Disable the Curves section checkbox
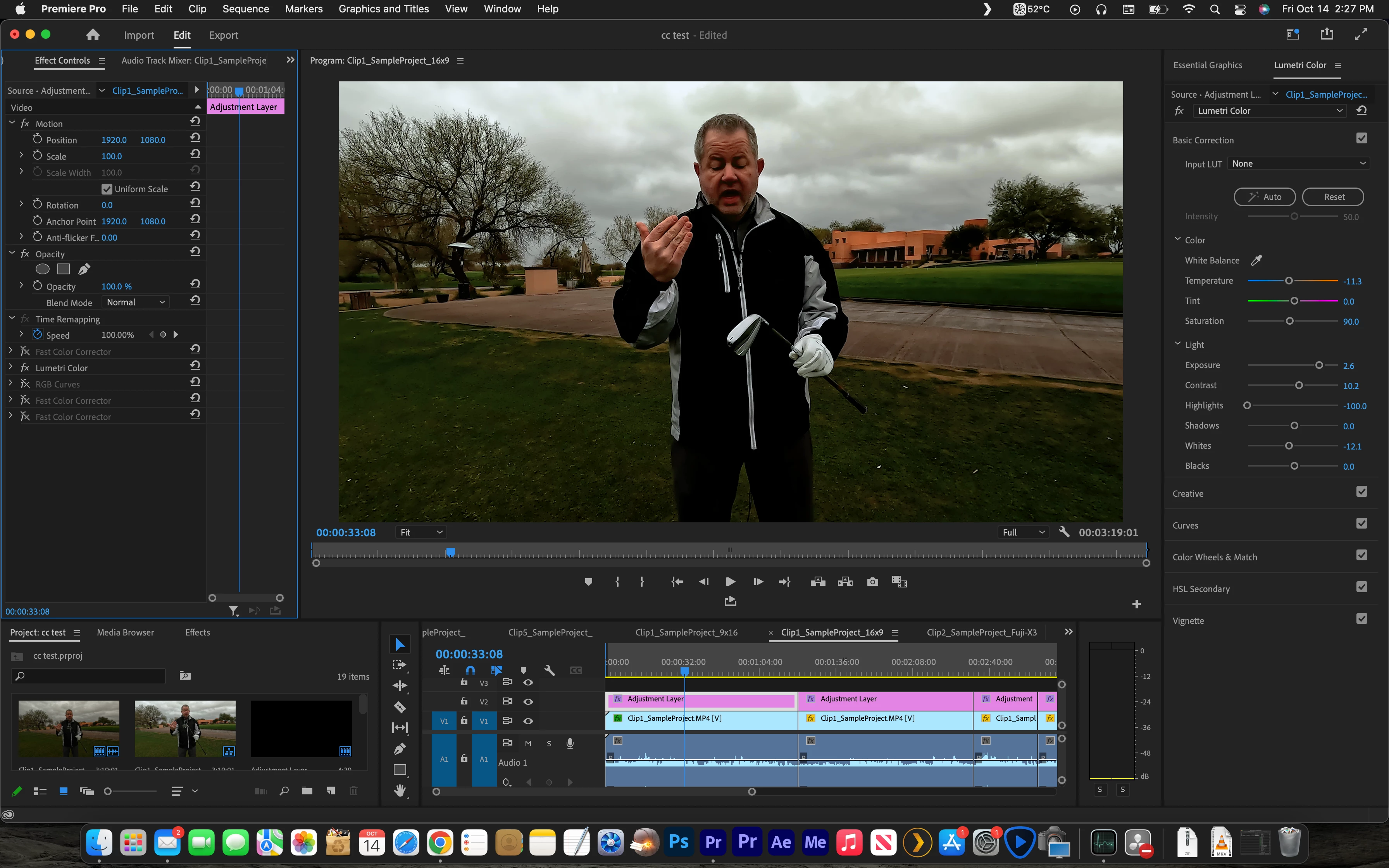The width and height of the screenshot is (1389, 868). click(1361, 524)
